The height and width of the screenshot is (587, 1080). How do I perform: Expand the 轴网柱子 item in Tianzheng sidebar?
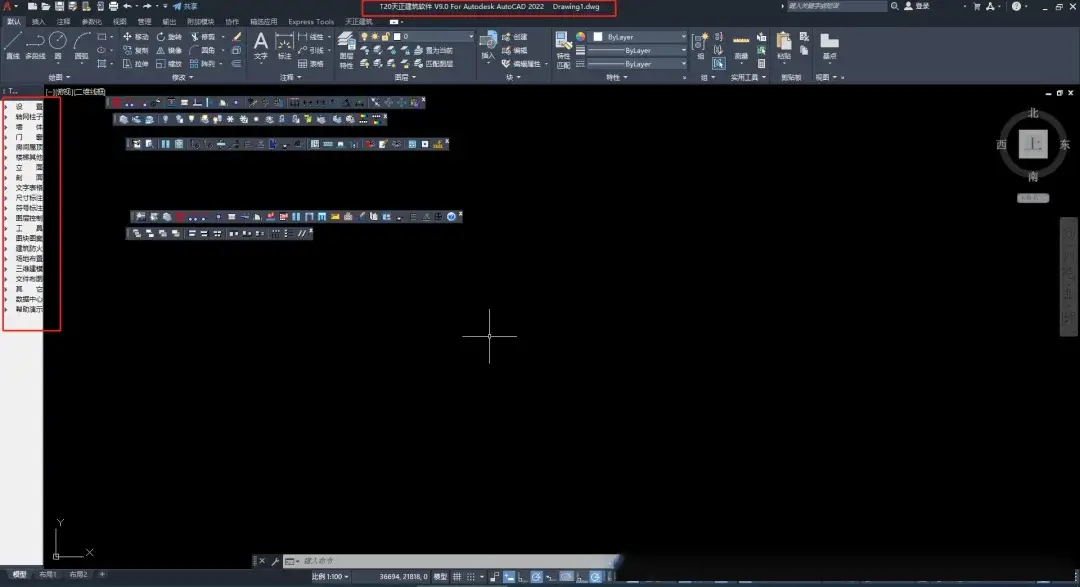tap(28, 116)
